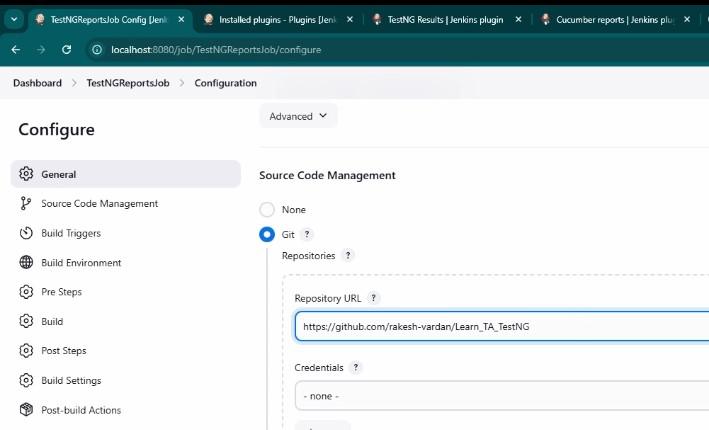Open the Dashboard breadcrumb link

38,83
